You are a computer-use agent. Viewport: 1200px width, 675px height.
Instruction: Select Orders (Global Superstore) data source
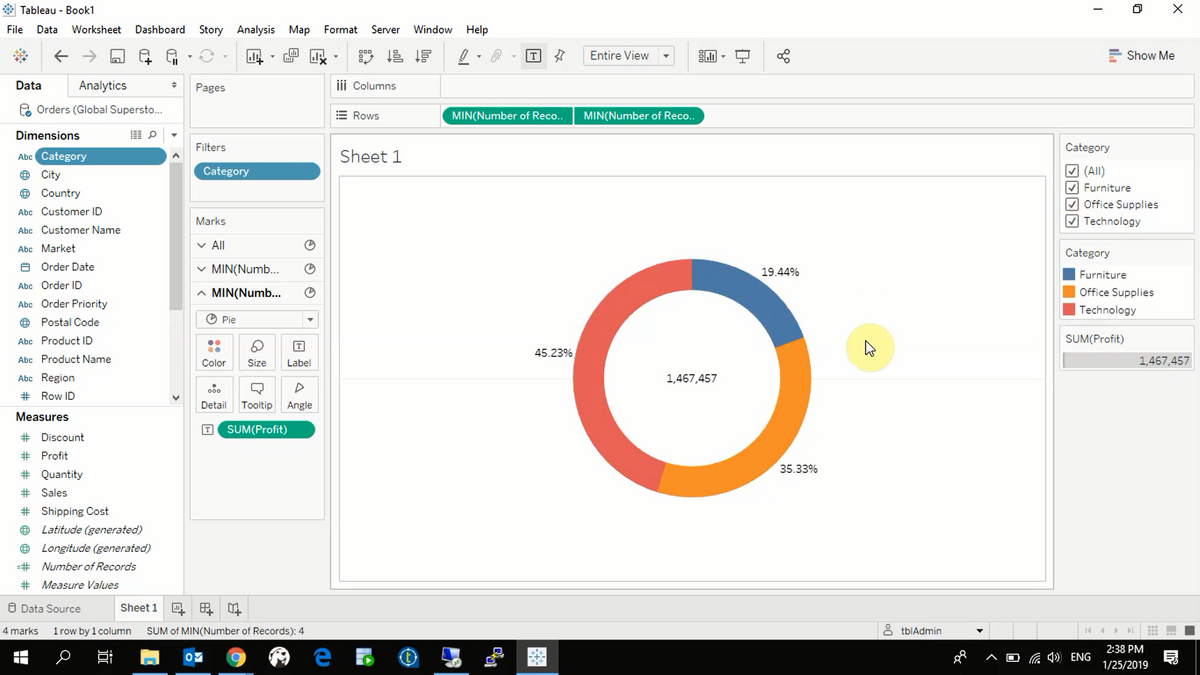coord(91,110)
